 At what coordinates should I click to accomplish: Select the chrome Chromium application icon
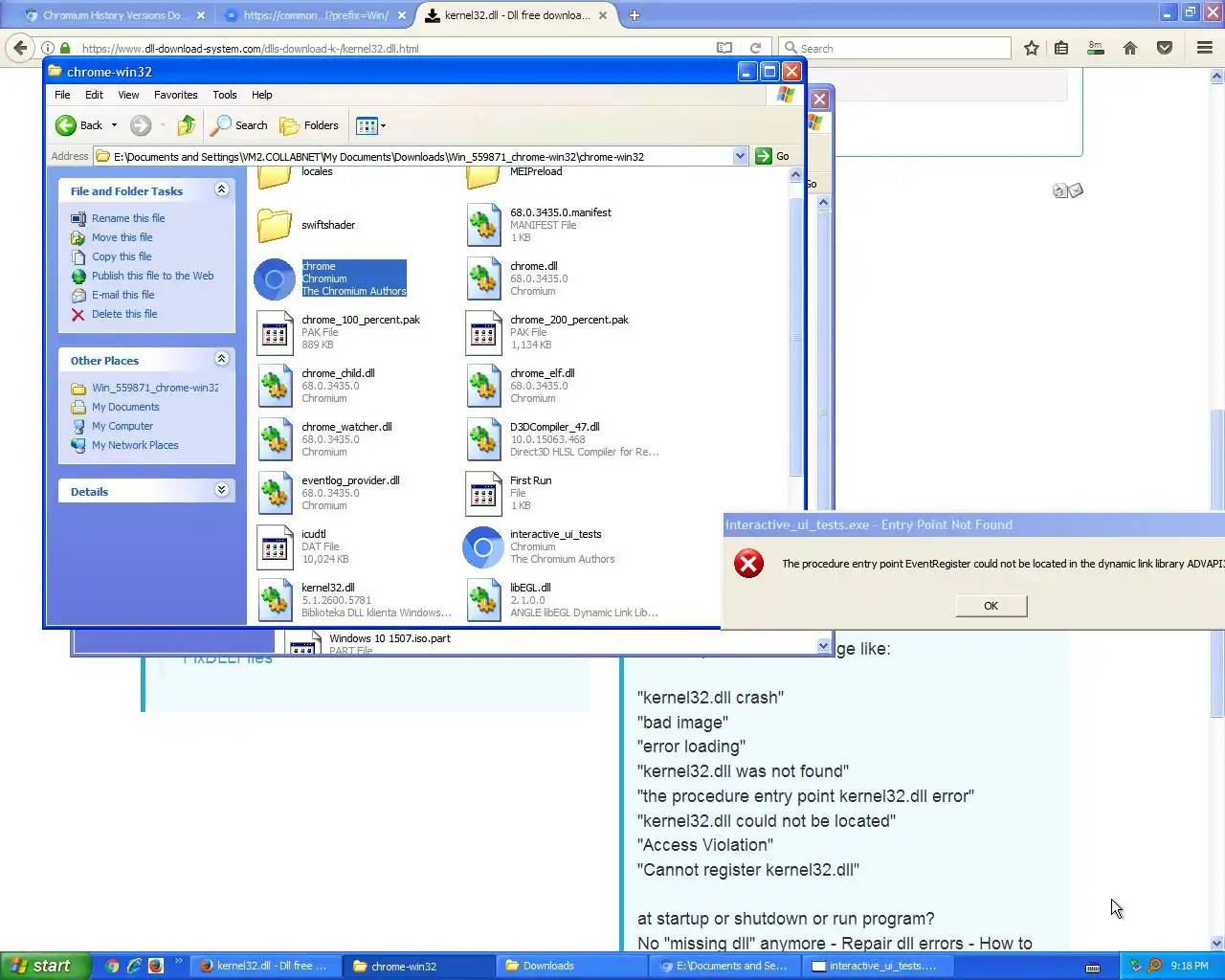pos(275,279)
